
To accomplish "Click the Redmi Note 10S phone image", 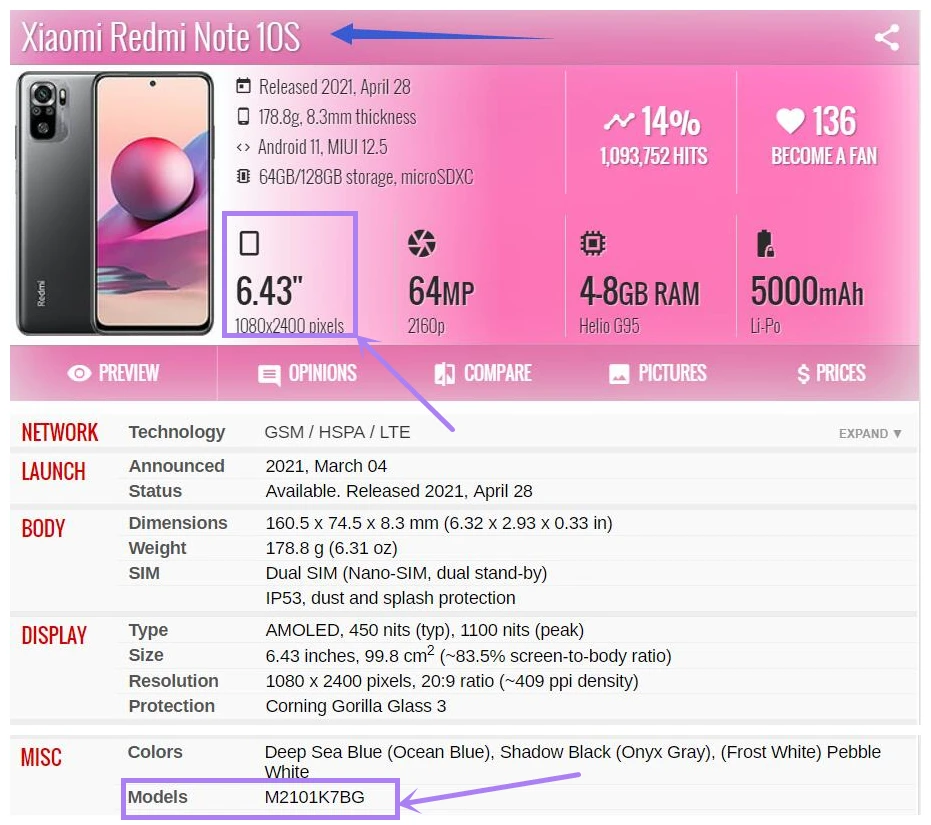I will point(115,203).
